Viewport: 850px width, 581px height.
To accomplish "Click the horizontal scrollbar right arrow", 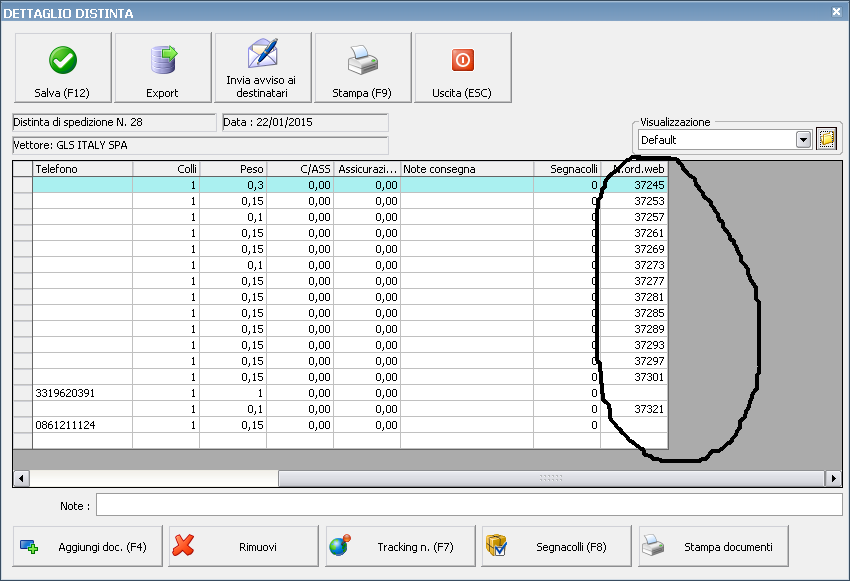I will [x=834, y=479].
